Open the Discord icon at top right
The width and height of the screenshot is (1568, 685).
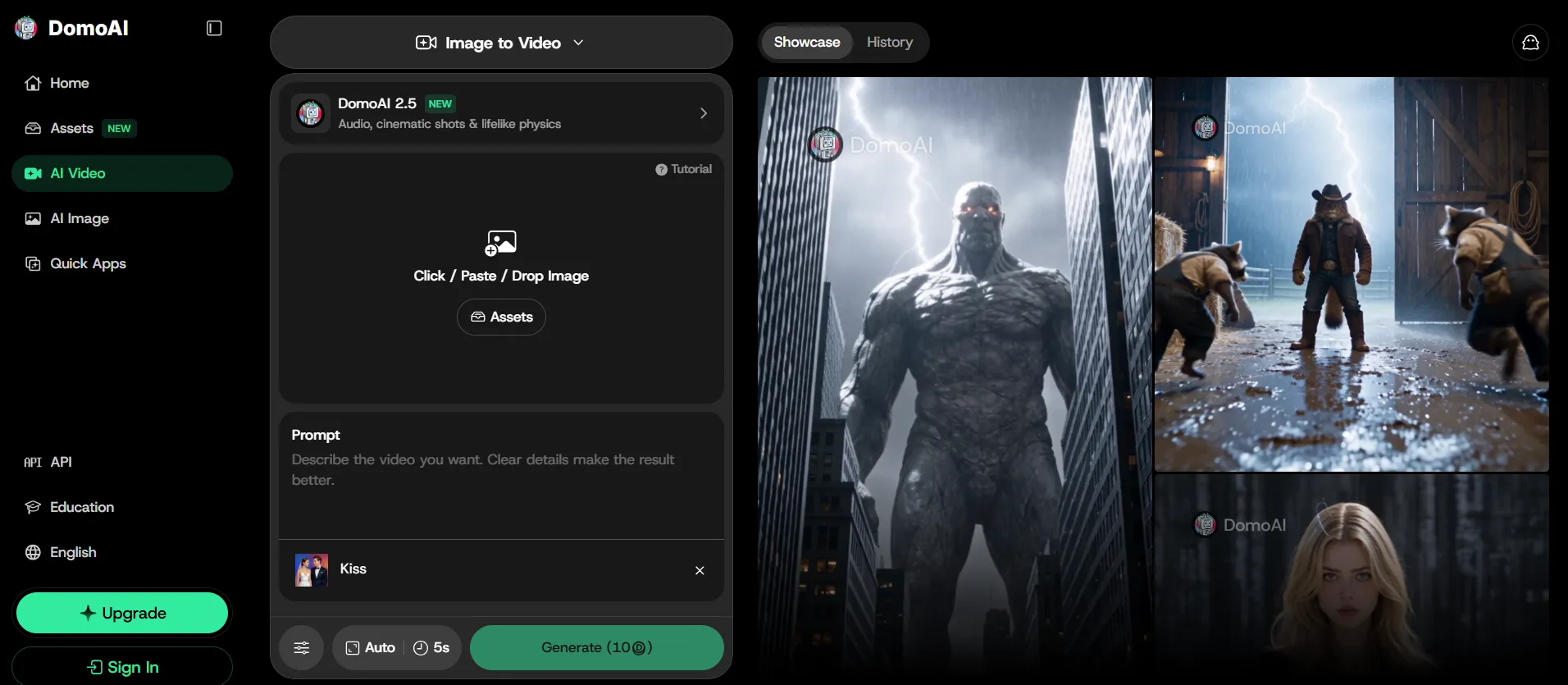coord(1529,43)
